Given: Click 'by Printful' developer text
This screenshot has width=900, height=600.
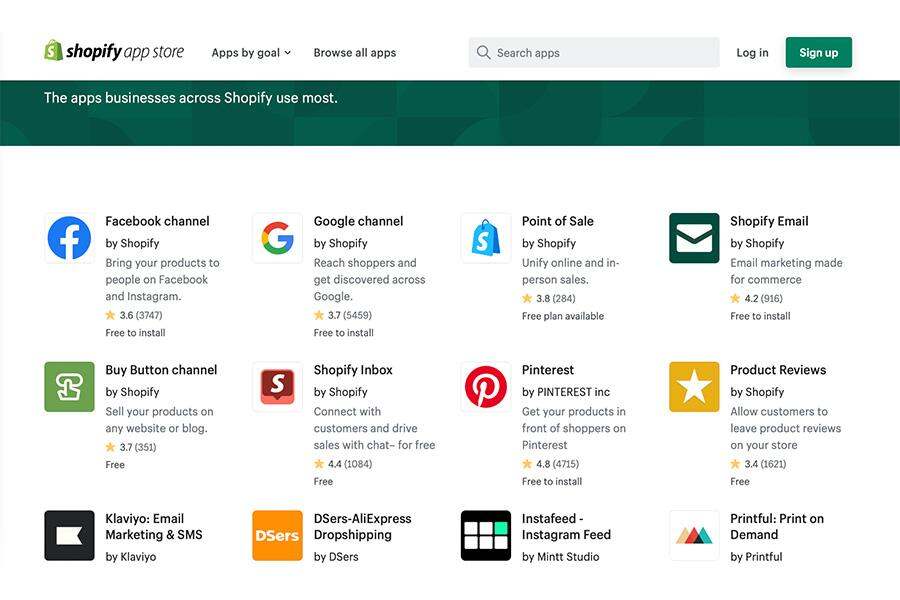Looking at the screenshot, I should 756,556.
